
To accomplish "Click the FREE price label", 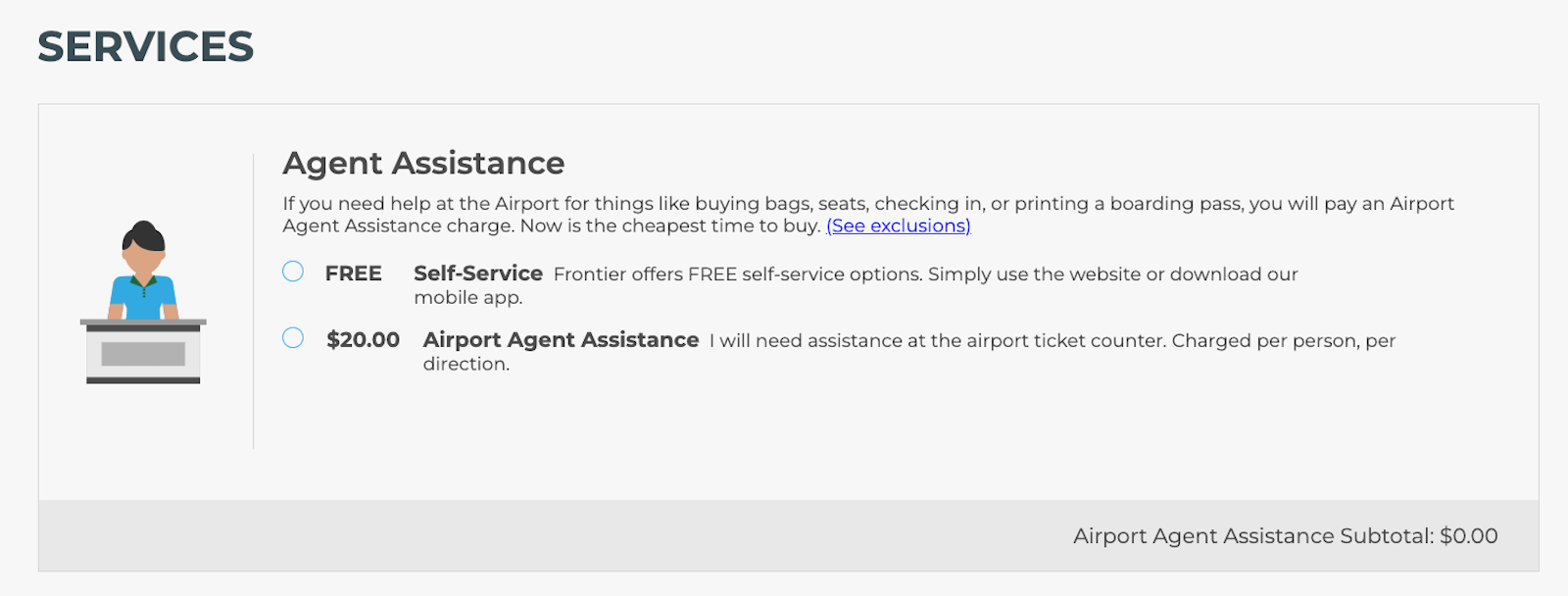I will (353, 273).
